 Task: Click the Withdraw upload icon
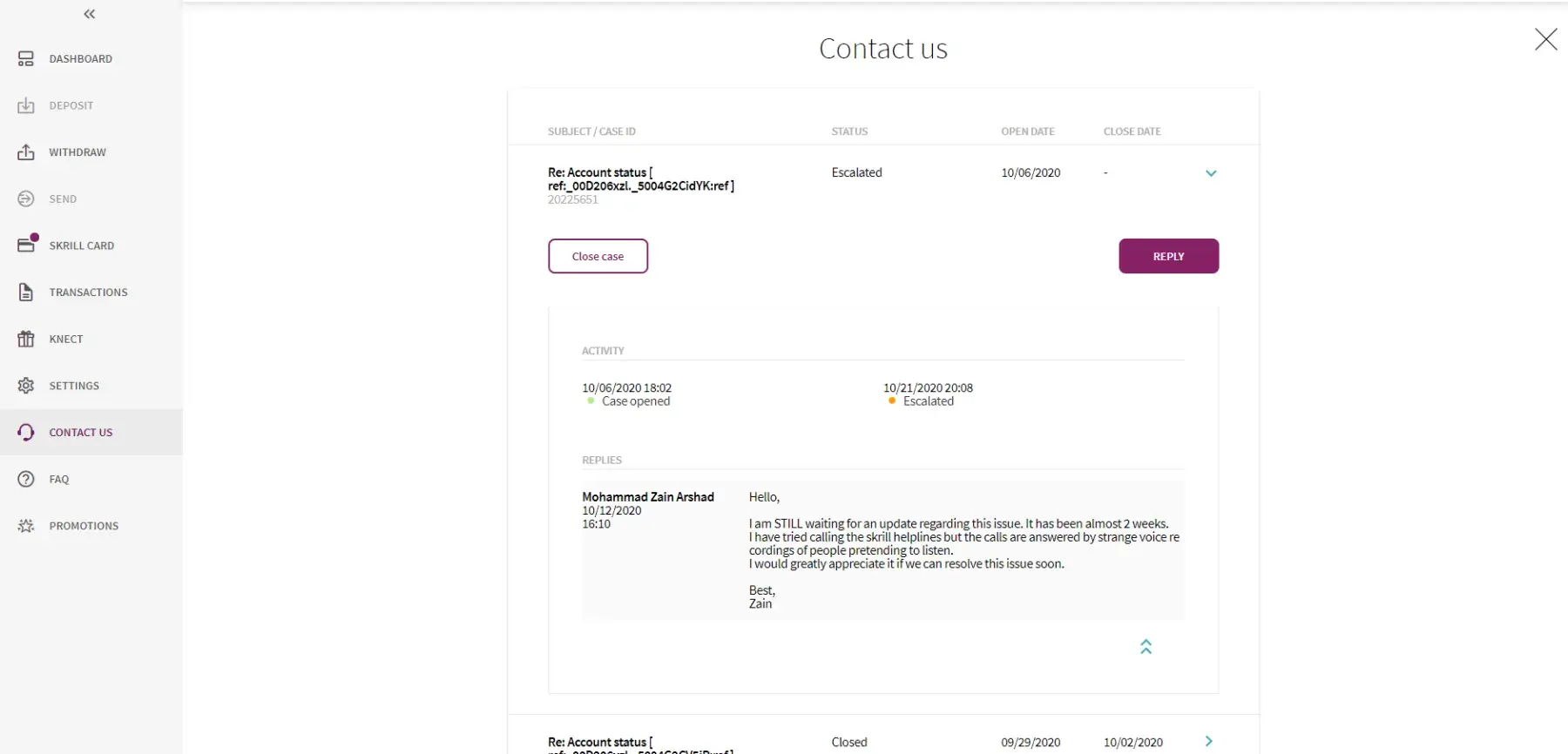click(26, 152)
